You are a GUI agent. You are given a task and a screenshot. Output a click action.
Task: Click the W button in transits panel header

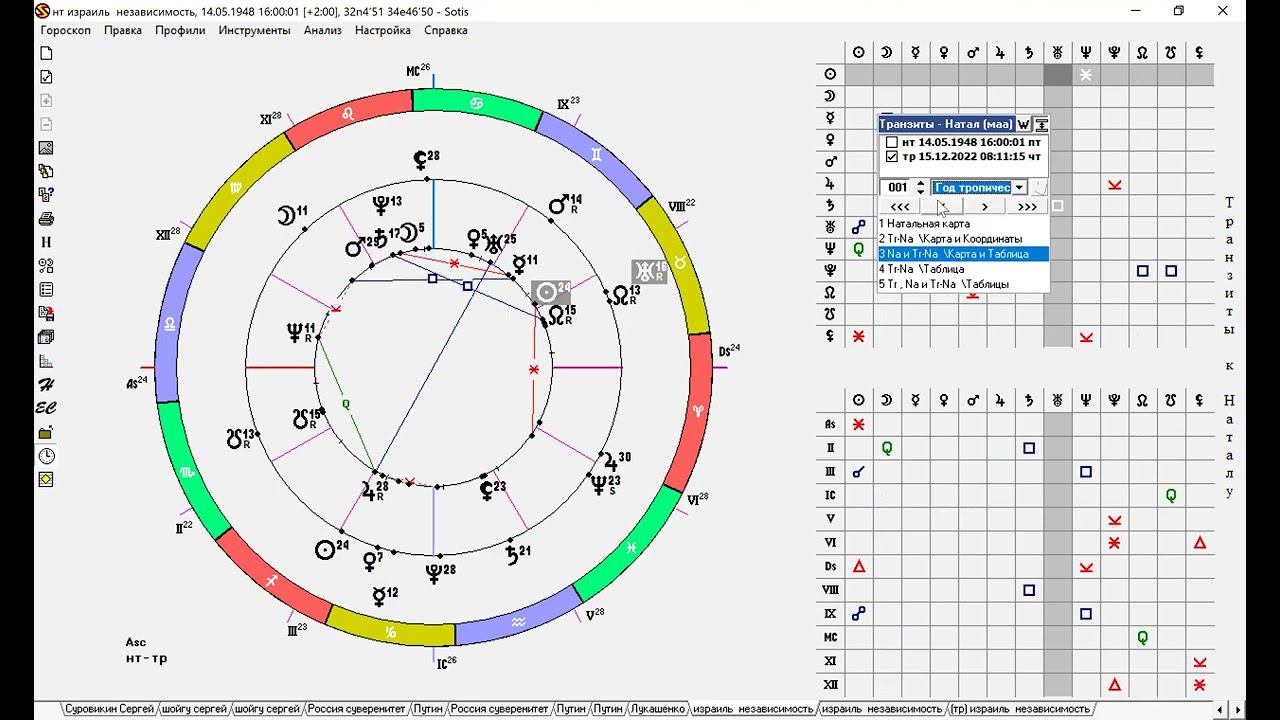1023,125
